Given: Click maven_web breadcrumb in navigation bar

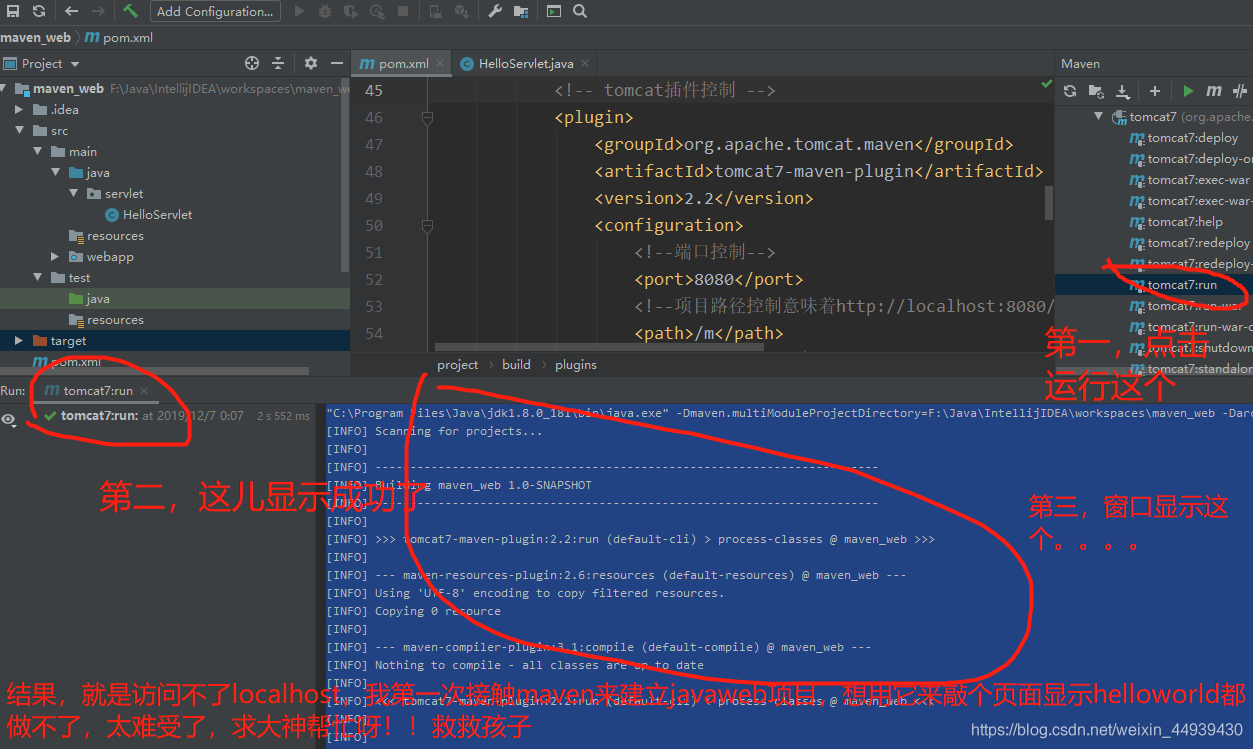Looking at the screenshot, I should [36, 37].
